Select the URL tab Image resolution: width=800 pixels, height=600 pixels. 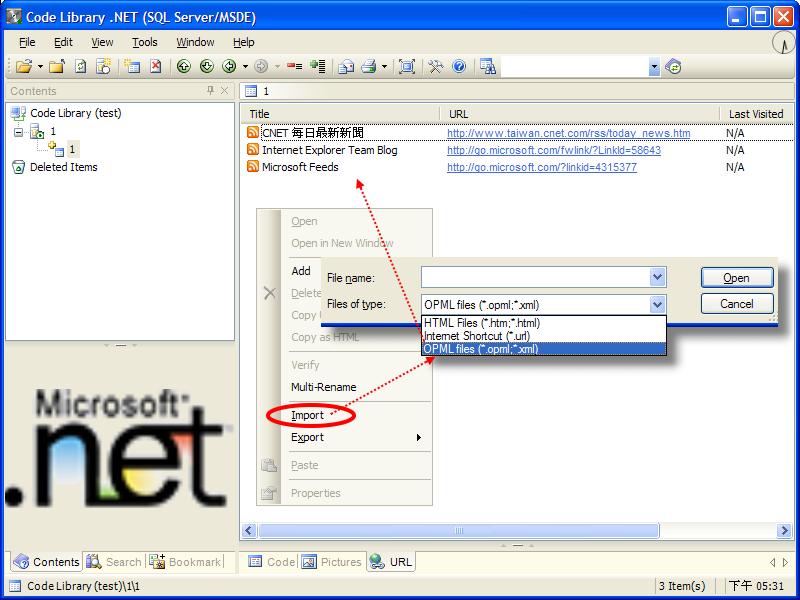click(x=391, y=562)
